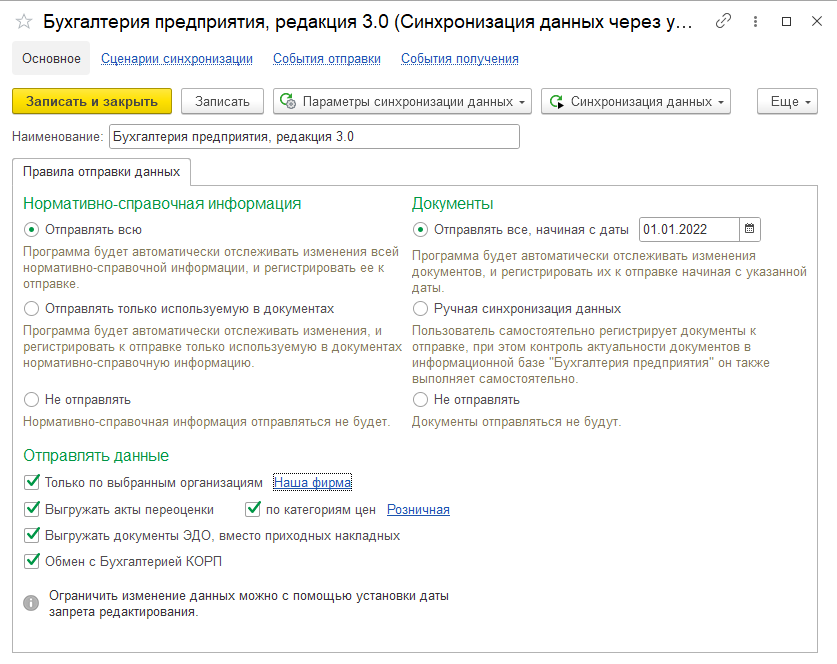The height and width of the screenshot is (664, 837).
Task: Uncheck 'Только по выбранным организациям'
Action: pyautogui.click(x=32, y=482)
